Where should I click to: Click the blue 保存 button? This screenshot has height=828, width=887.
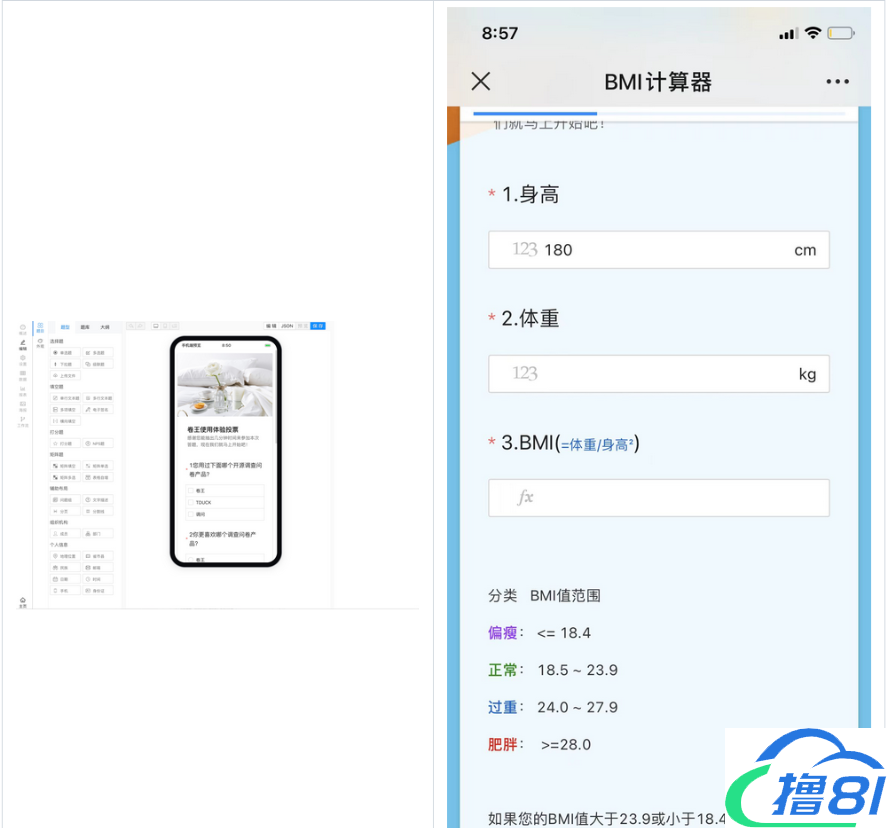[318, 326]
